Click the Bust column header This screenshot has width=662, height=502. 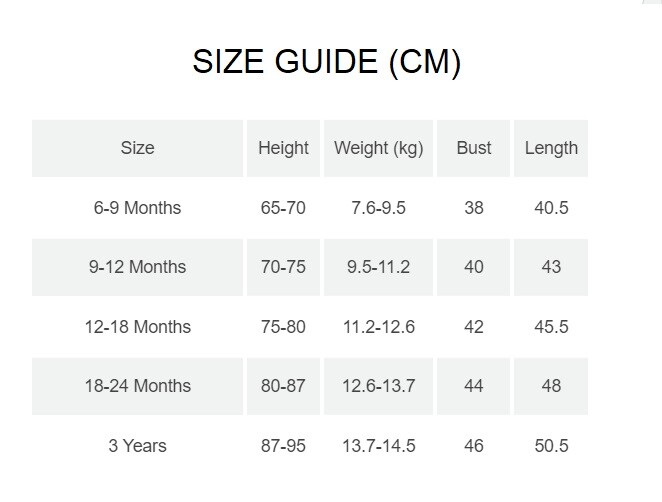[x=474, y=148]
